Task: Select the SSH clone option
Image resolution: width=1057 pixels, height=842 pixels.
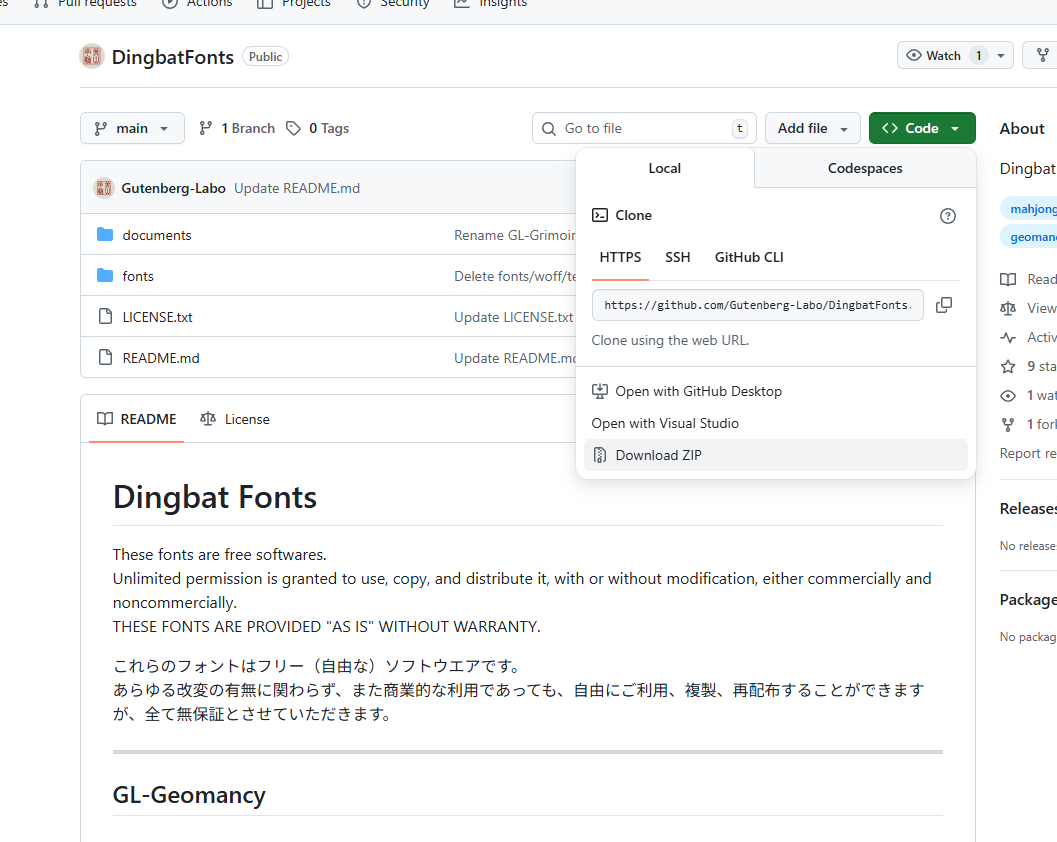Action: click(677, 257)
